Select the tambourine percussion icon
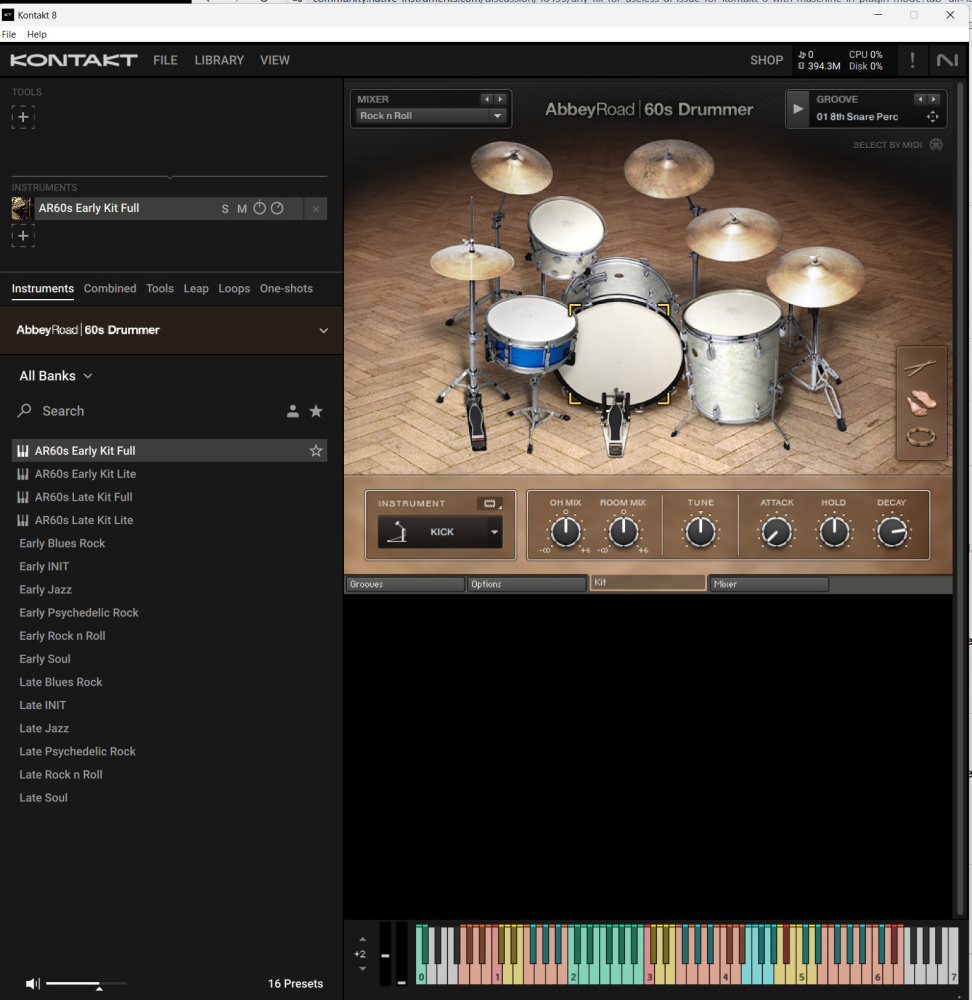Screen dimensions: 972x1000 921,437
